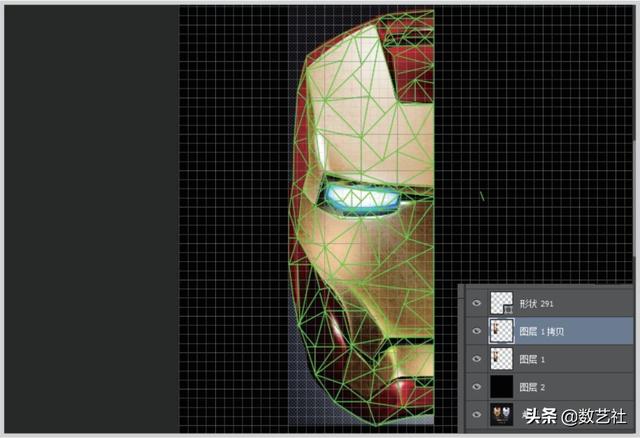Select the layer named 图层 2

click(x=532, y=387)
